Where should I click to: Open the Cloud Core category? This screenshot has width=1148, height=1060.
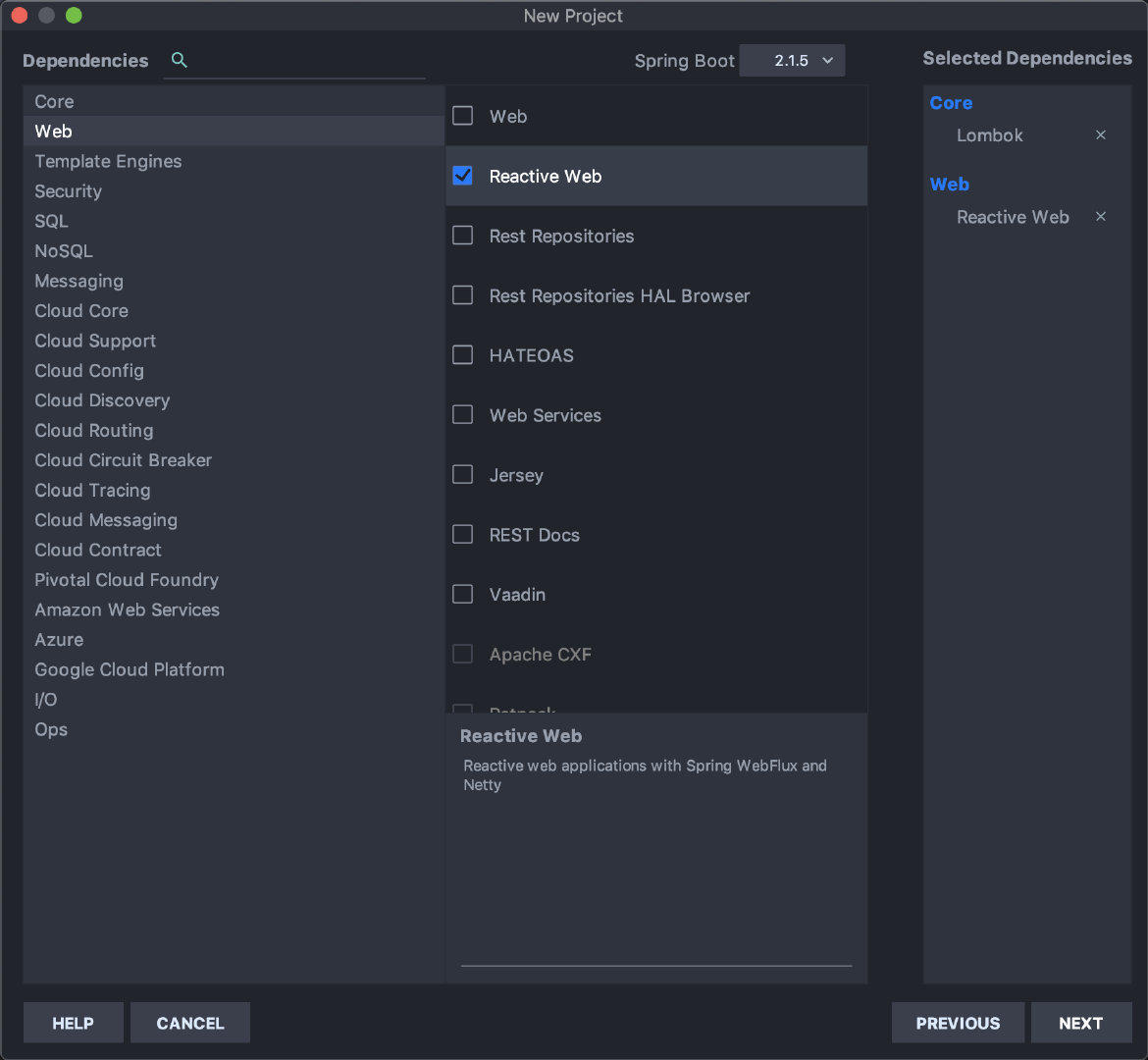234,310
